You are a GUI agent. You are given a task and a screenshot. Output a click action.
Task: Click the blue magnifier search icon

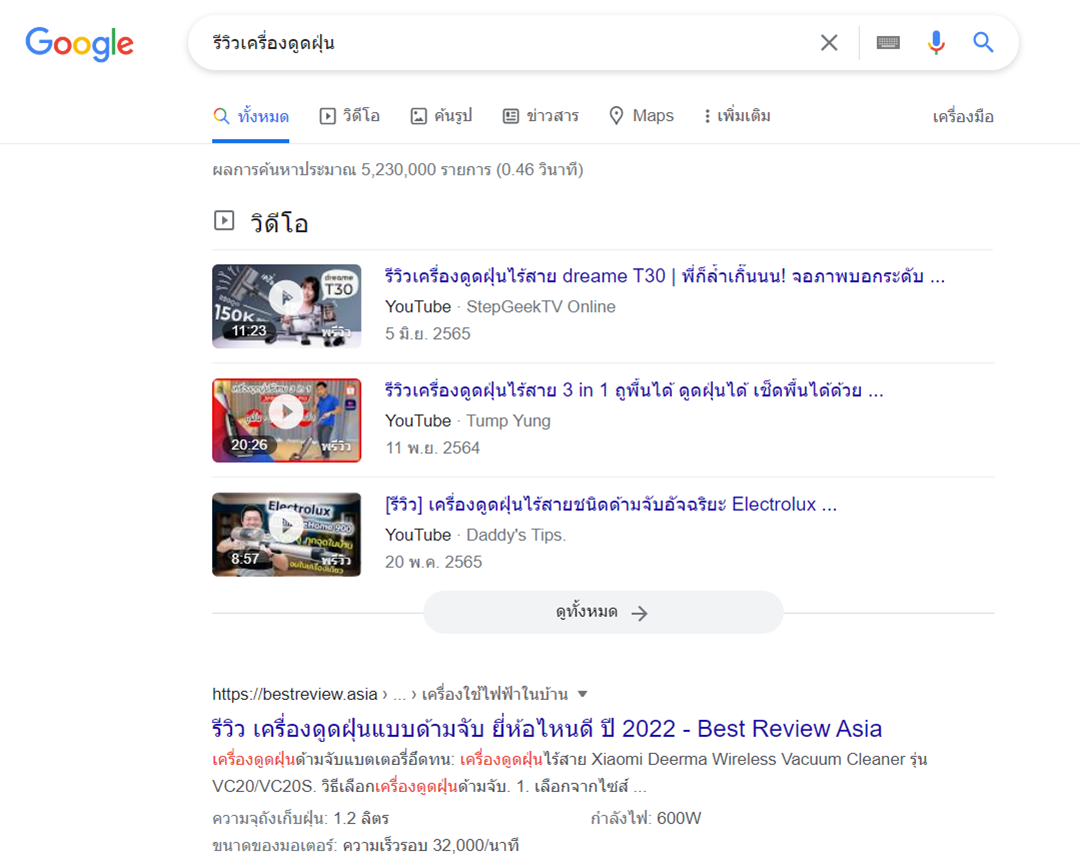click(983, 43)
